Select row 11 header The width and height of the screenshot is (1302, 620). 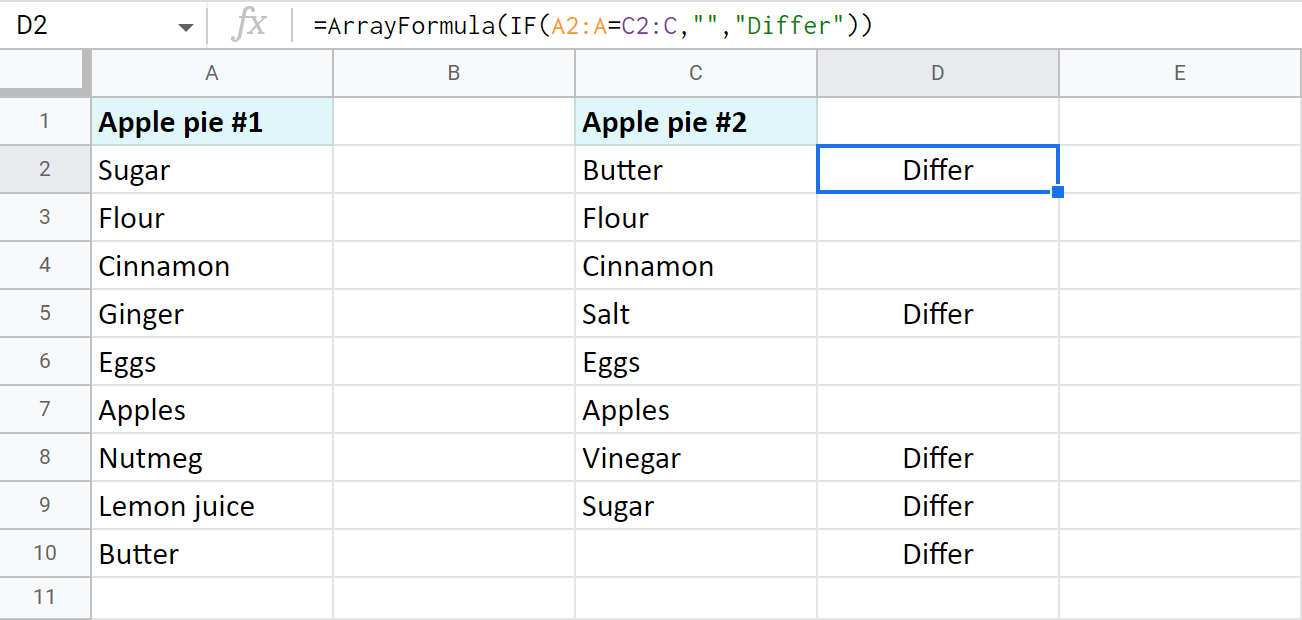pos(45,597)
